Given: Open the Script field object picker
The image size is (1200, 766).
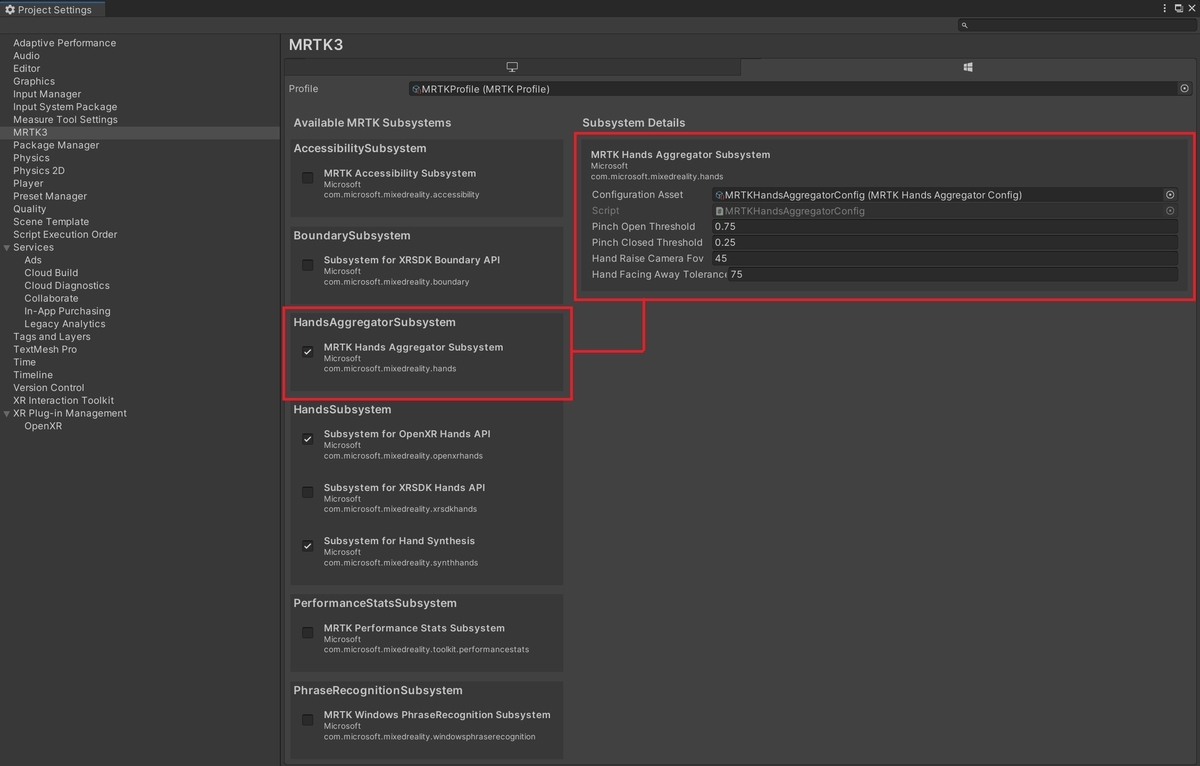Looking at the screenshot, I should (x=1170, y=211).
